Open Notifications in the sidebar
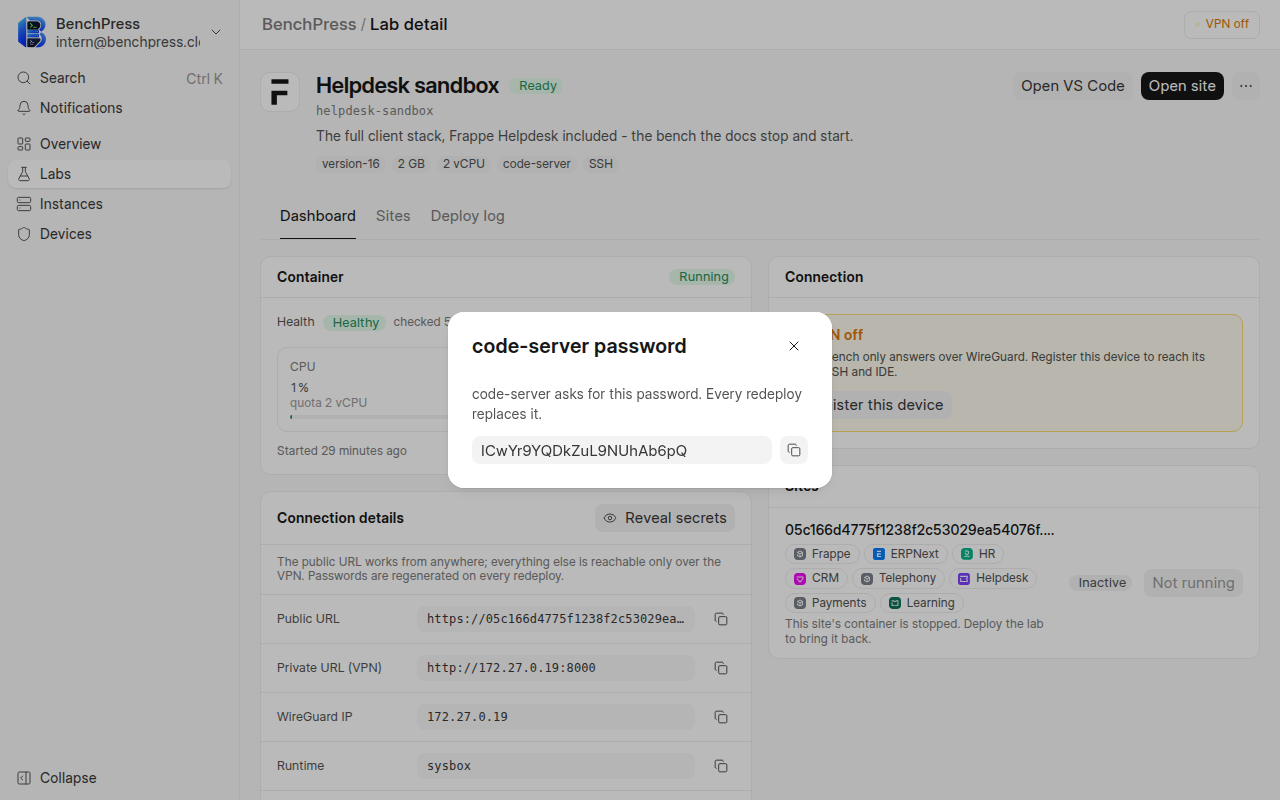This screenshot has height=800, width=1280. coord(120,108)
